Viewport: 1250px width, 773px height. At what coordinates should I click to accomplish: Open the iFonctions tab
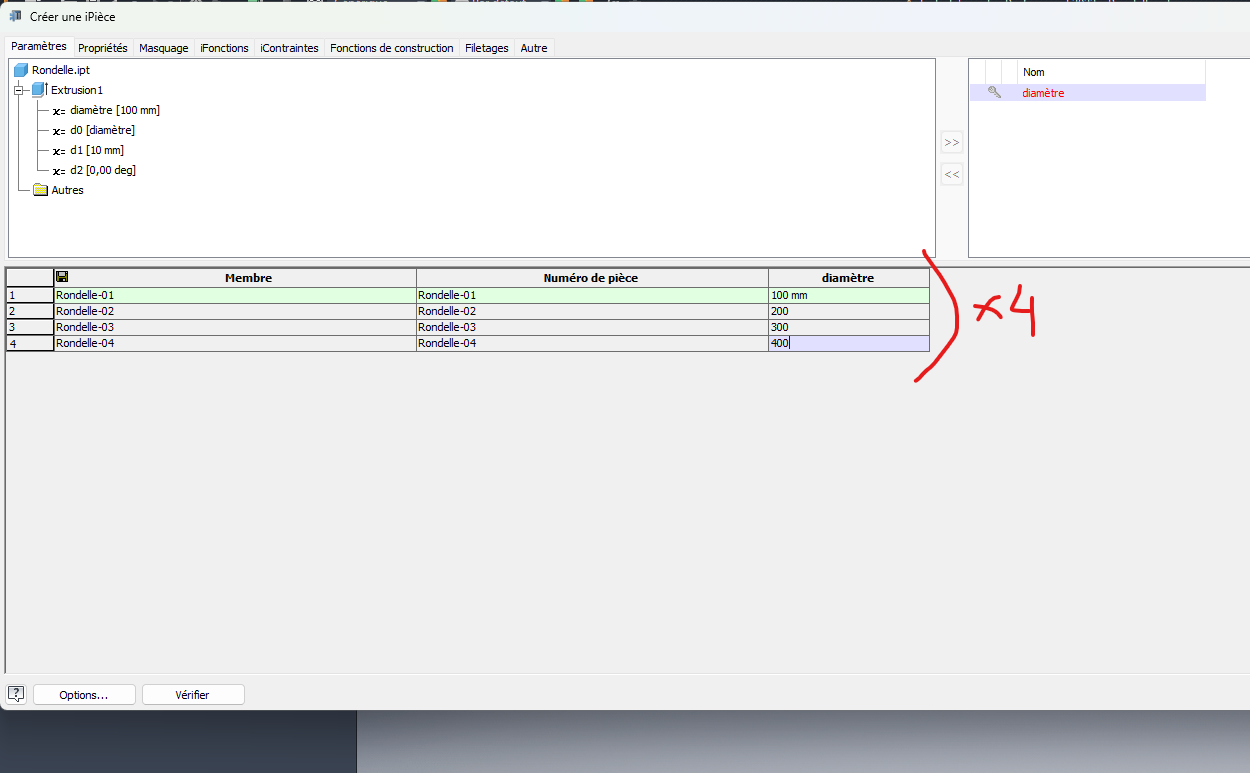click(x=224, y=48)
